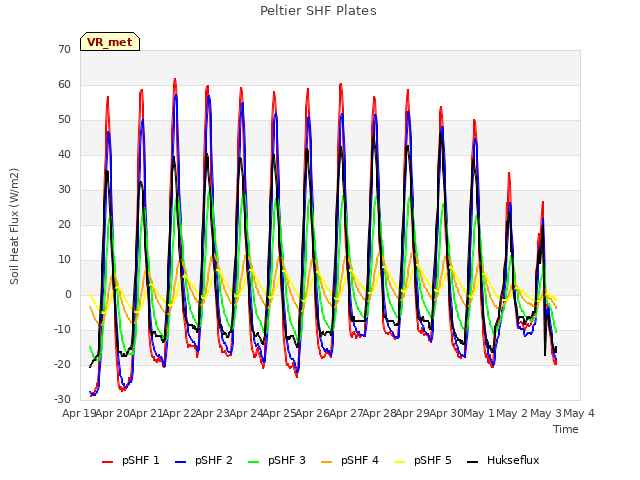Click the 50 y-axis tick label
Image resolution: width=640 pixels, height=480 pixels.
64,120
